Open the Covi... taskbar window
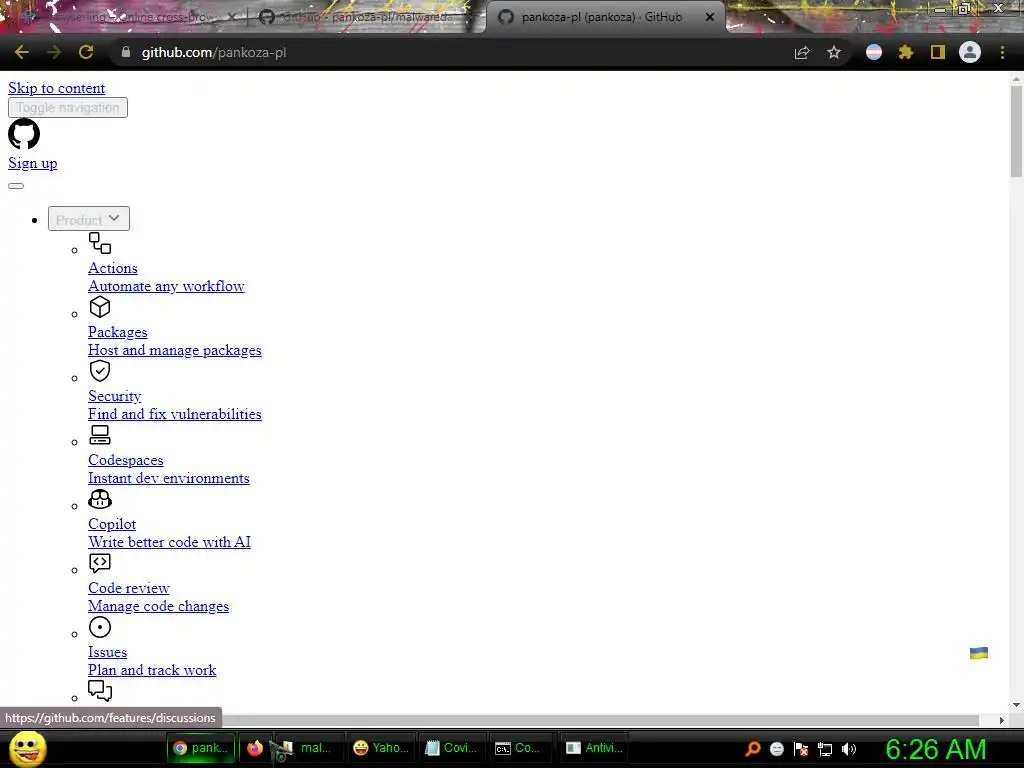 (x=452, y=748)
